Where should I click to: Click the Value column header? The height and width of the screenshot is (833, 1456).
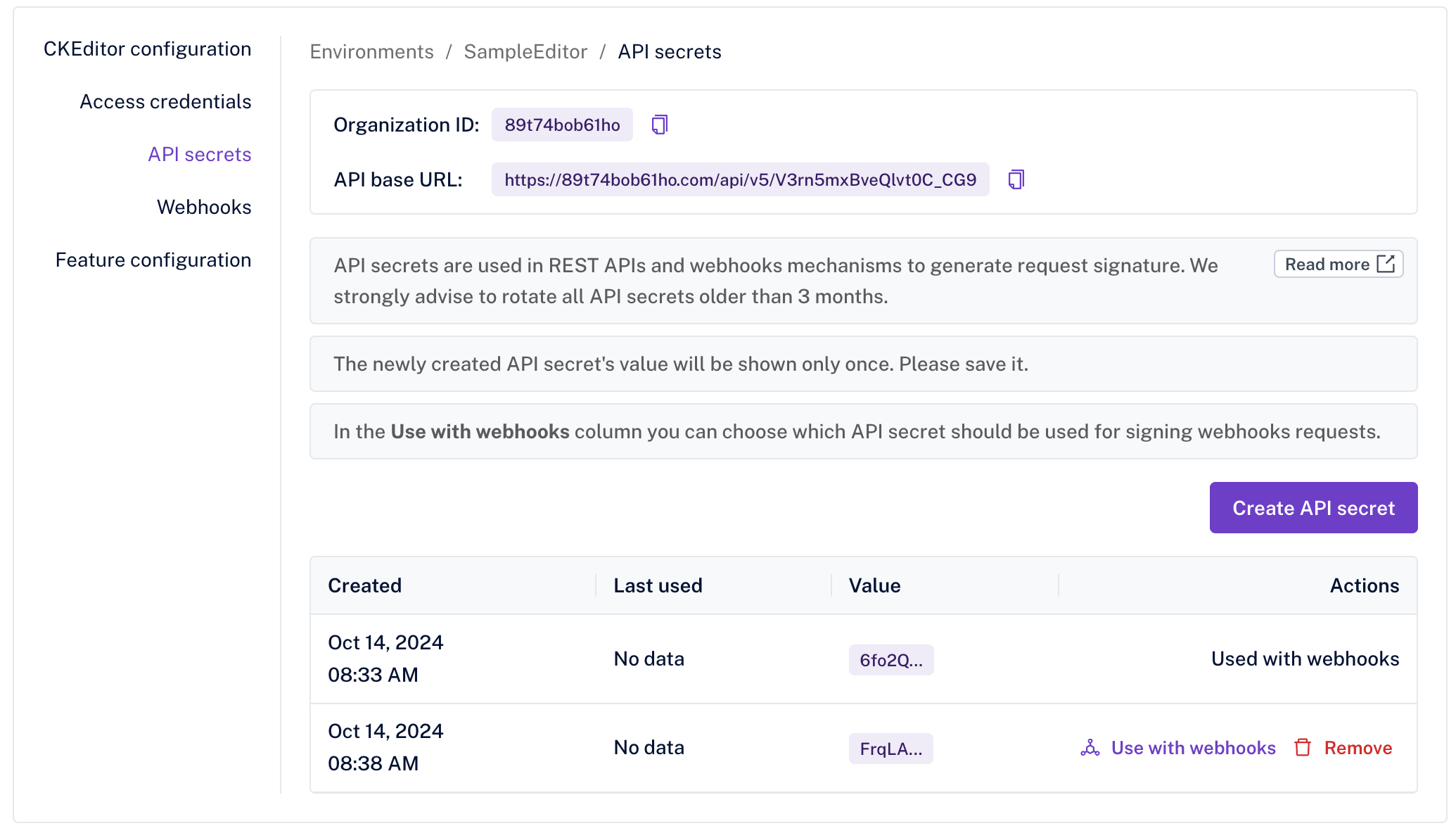(874, 585)
